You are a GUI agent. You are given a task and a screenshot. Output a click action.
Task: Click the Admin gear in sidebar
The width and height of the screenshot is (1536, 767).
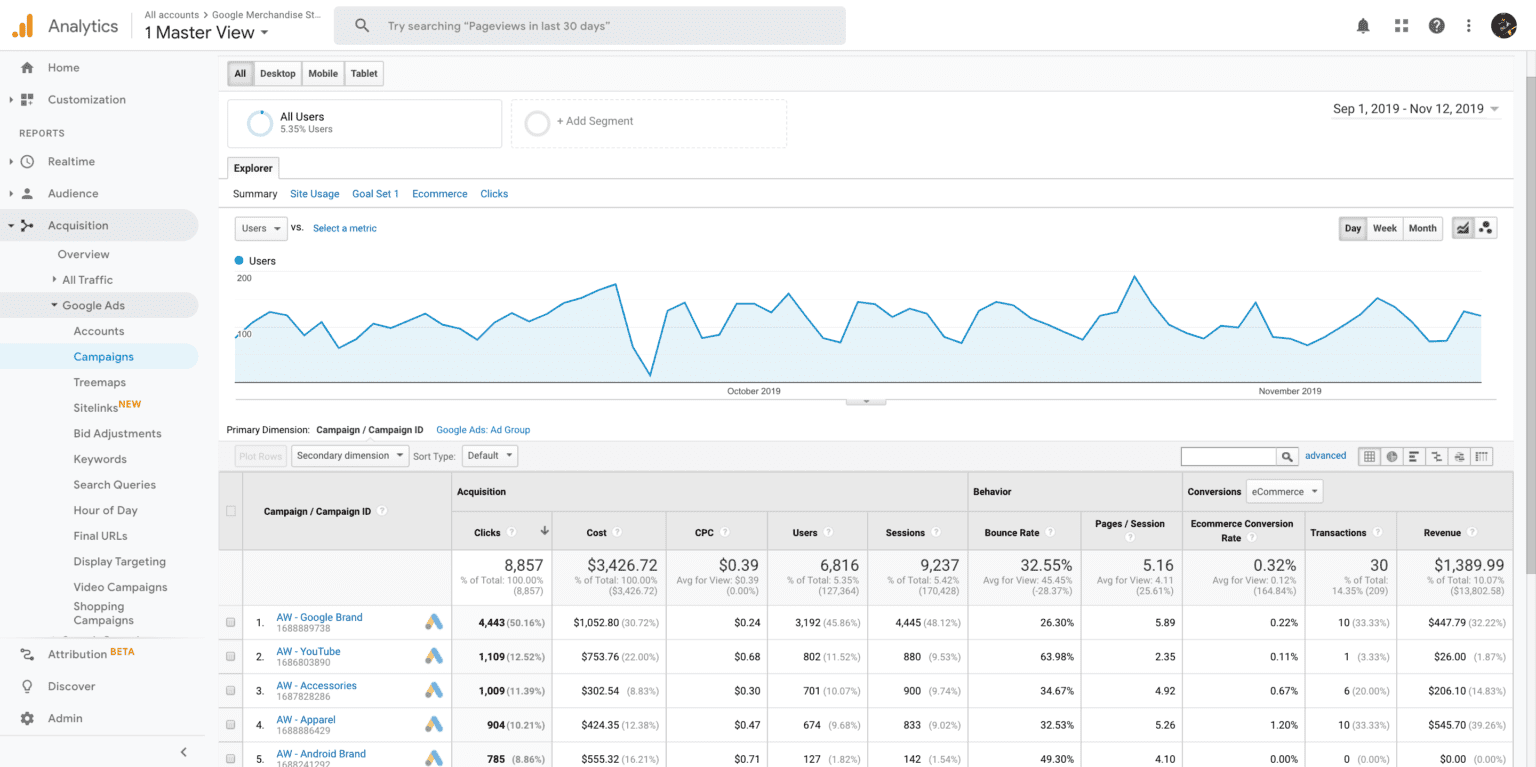[x=27, y=718]
